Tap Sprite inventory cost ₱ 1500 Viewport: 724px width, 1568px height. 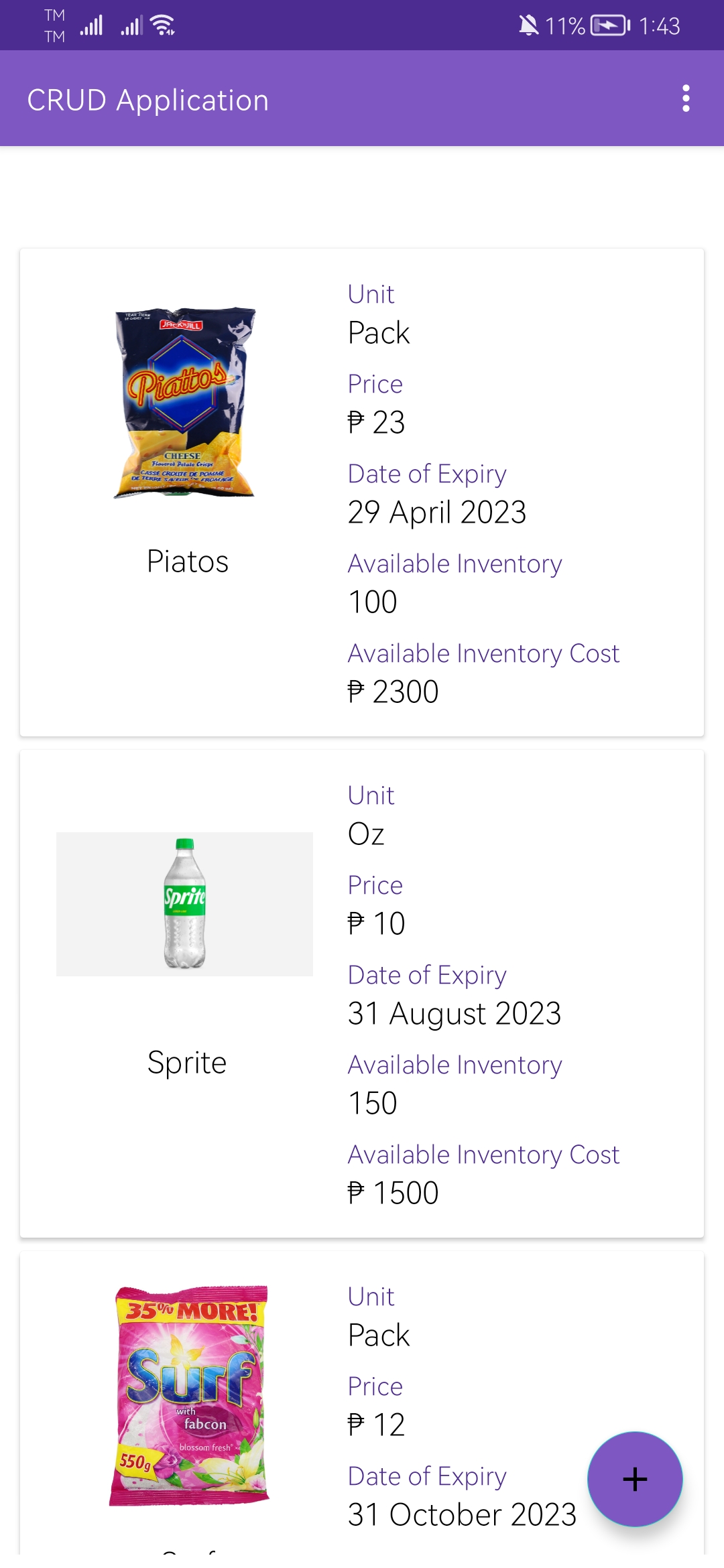(393, 1193)
